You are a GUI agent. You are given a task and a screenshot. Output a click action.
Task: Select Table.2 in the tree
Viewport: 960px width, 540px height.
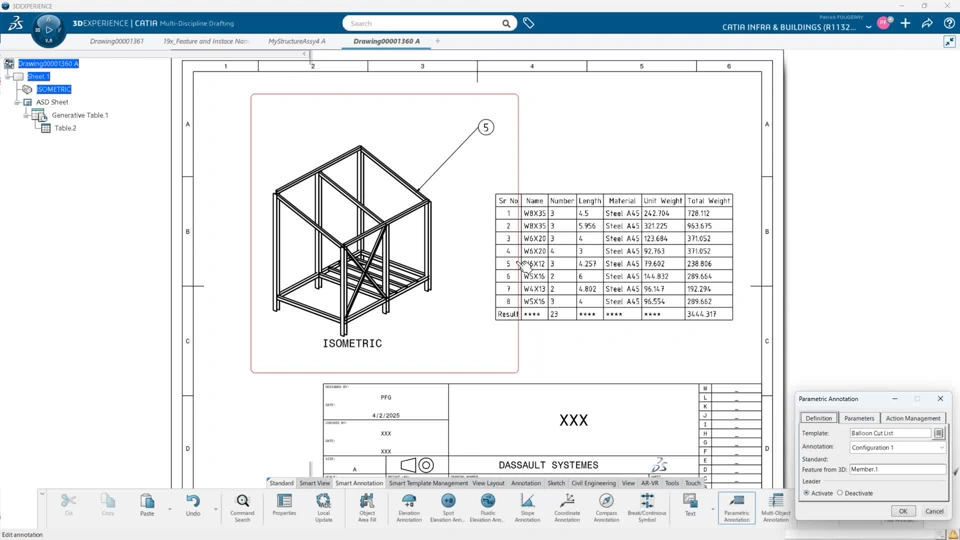click(65, 128)
